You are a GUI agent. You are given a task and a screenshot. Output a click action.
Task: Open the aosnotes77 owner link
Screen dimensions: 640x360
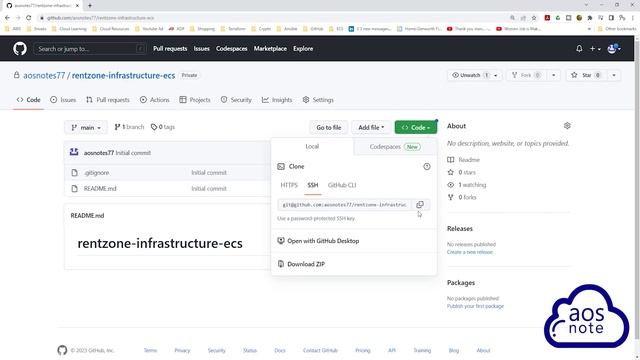44,76
